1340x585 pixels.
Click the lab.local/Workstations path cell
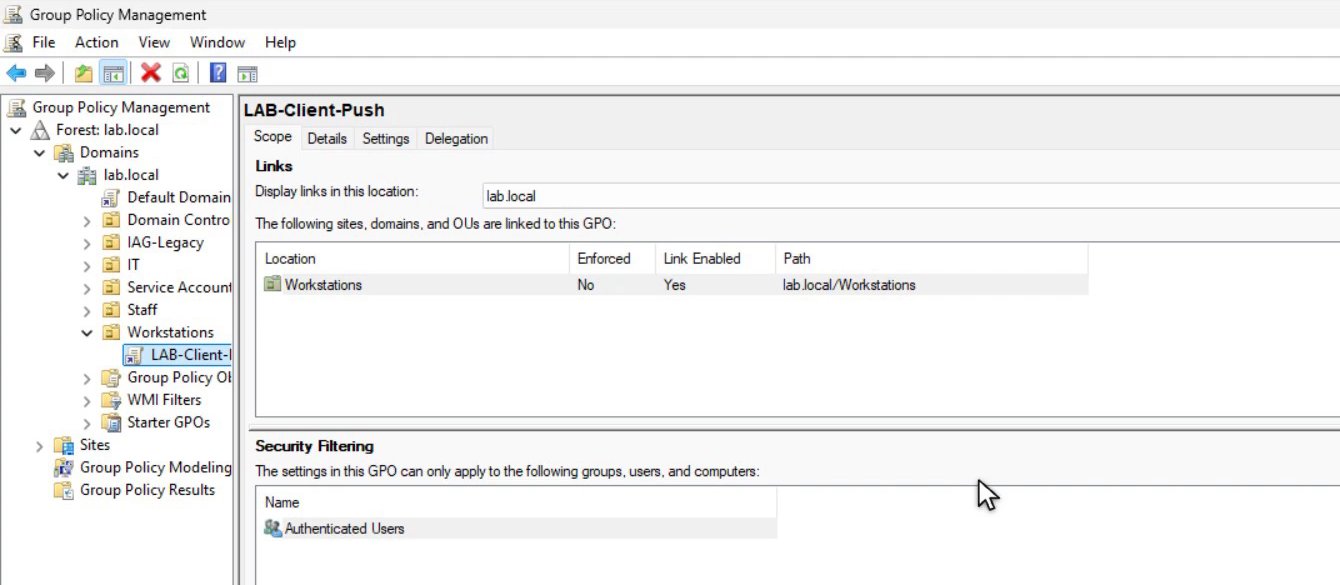[x=849, y=285]
